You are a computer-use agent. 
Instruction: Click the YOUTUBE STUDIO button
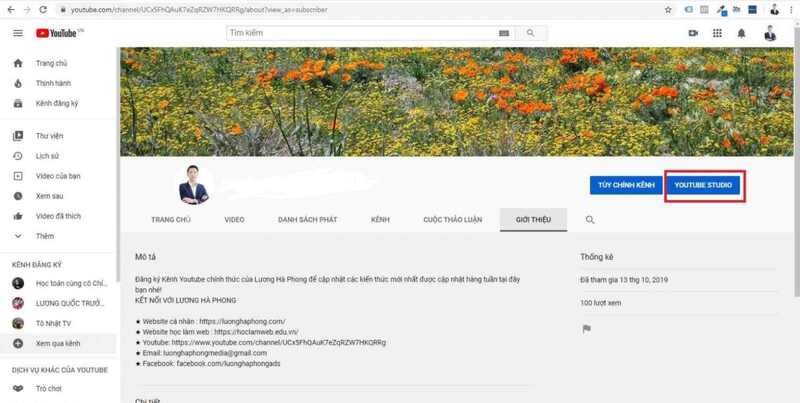(x=703, y=186)
